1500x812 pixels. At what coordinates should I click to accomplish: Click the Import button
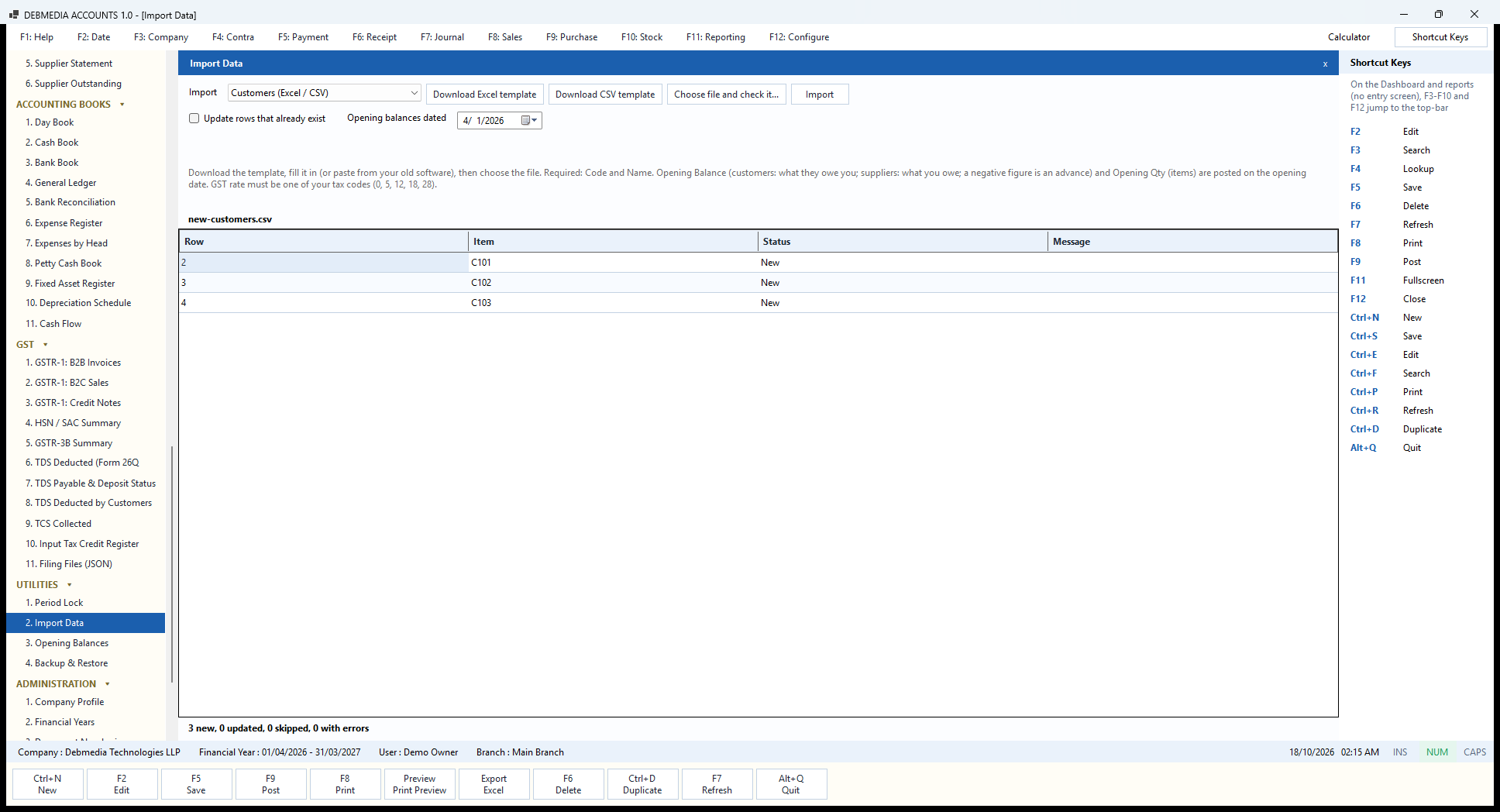820,95
